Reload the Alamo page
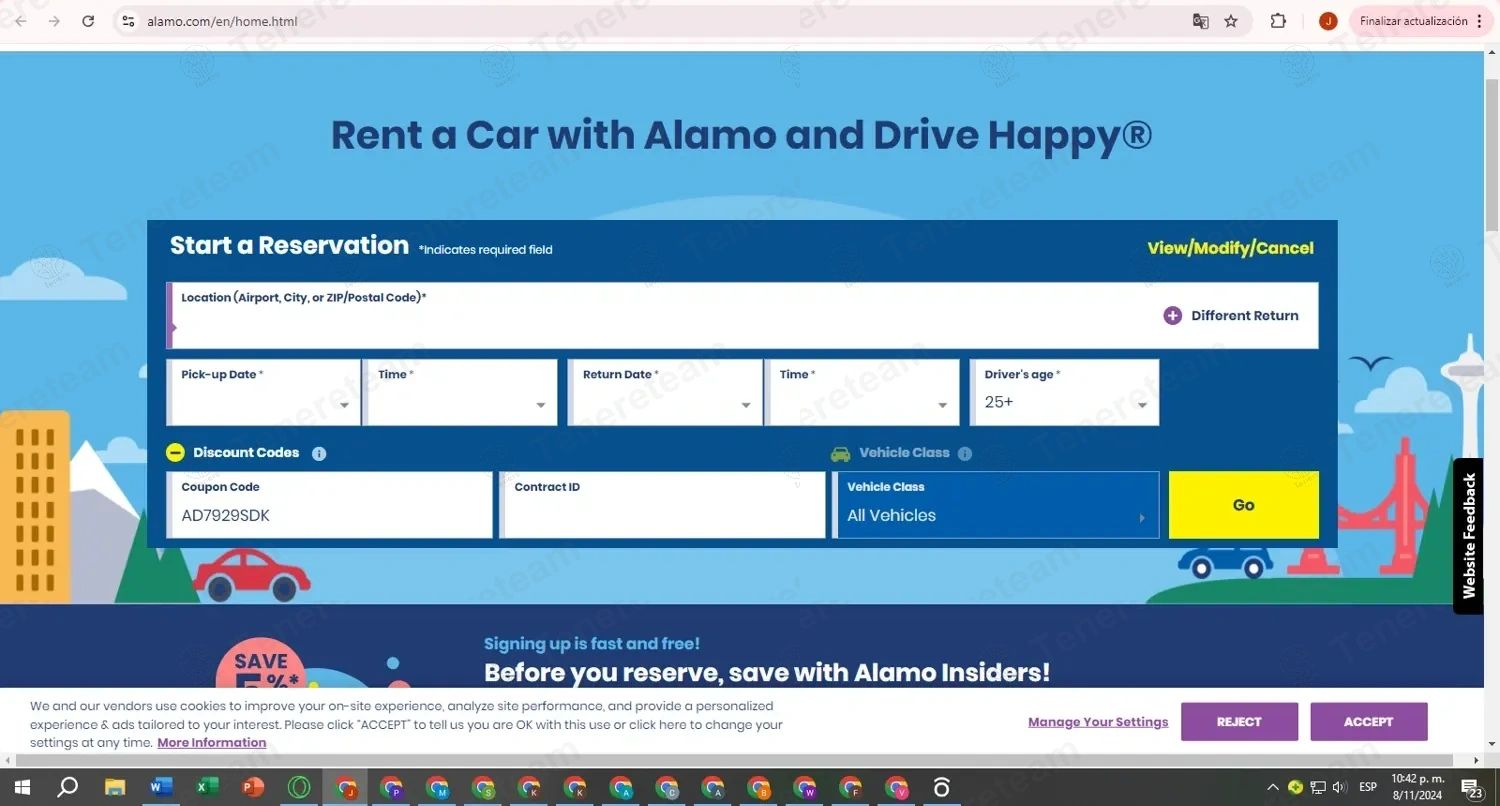Image resolution: width=1500 pixels, height=806 pixels. [88, 21]
